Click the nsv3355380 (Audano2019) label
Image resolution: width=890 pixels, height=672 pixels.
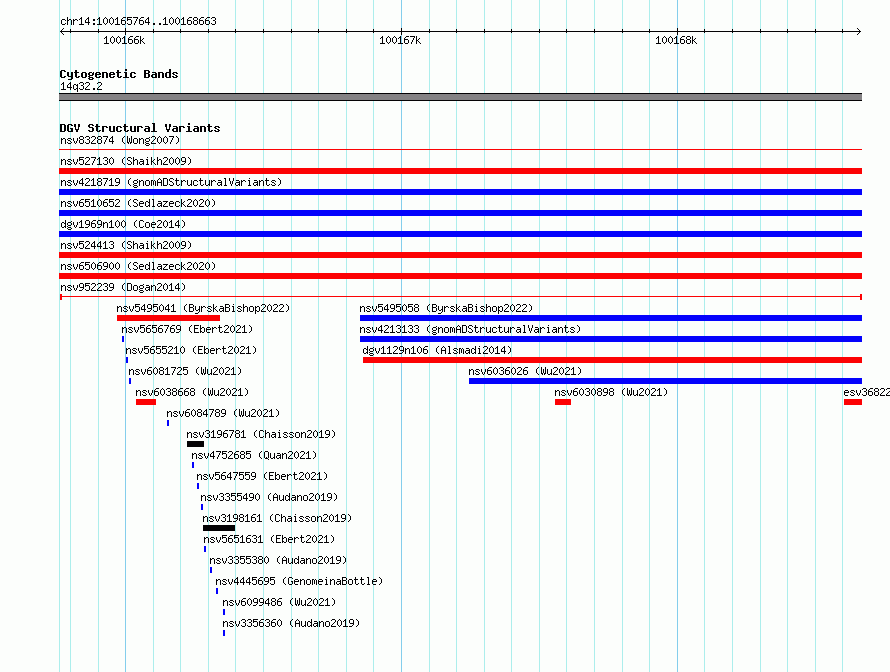278,560
